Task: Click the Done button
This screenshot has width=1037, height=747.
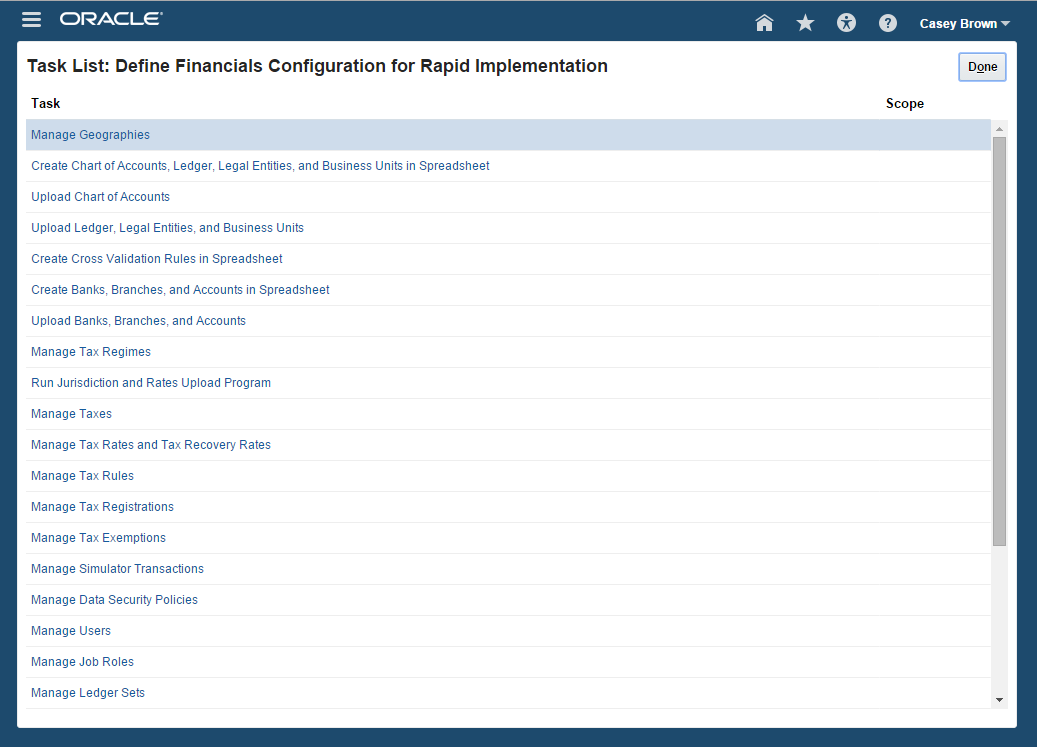Action: (982, 67)
